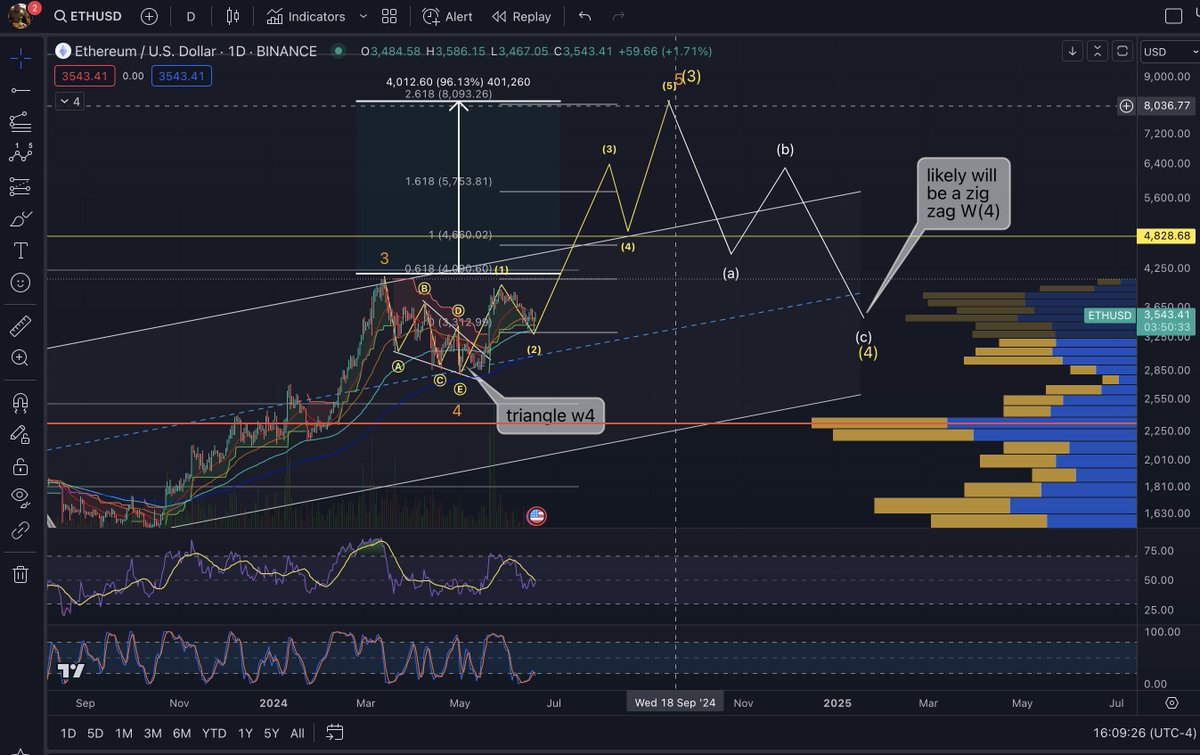
Task: Open the Indicators dialog
Action: 306,16
